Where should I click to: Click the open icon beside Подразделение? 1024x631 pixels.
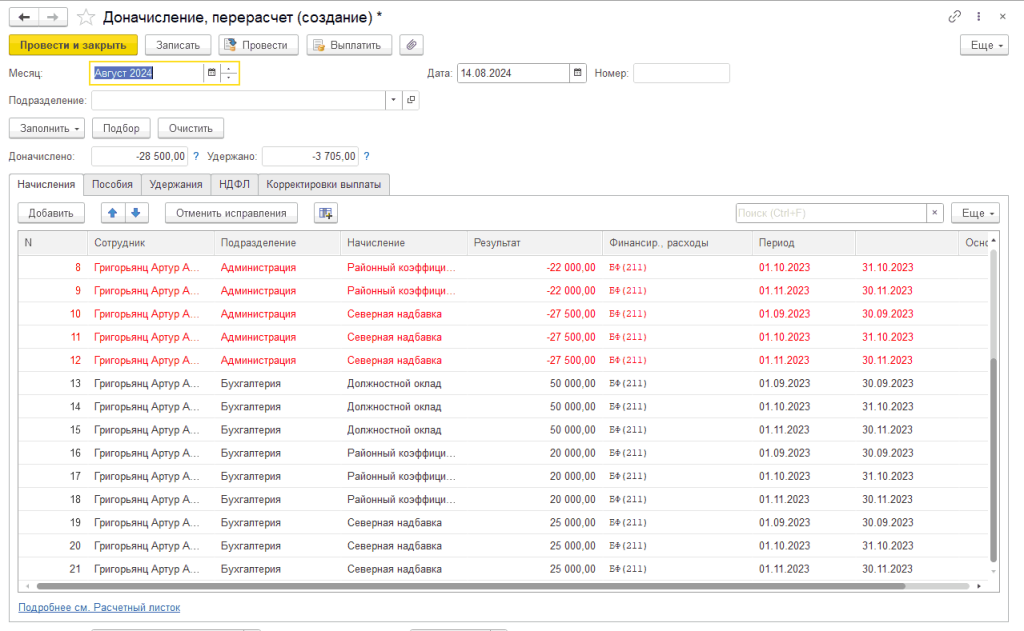click(411, 100)
